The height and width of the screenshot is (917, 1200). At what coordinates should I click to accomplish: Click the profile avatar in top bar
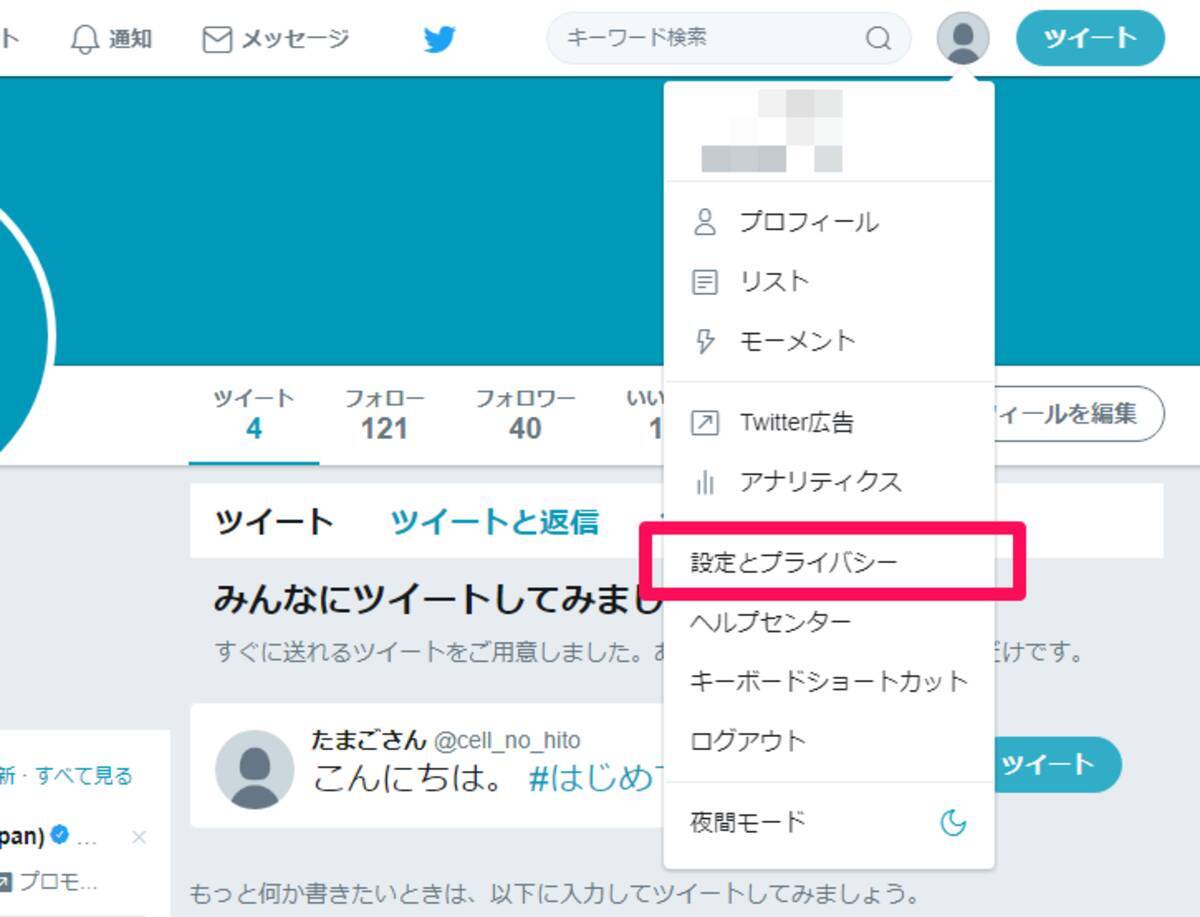962,38
